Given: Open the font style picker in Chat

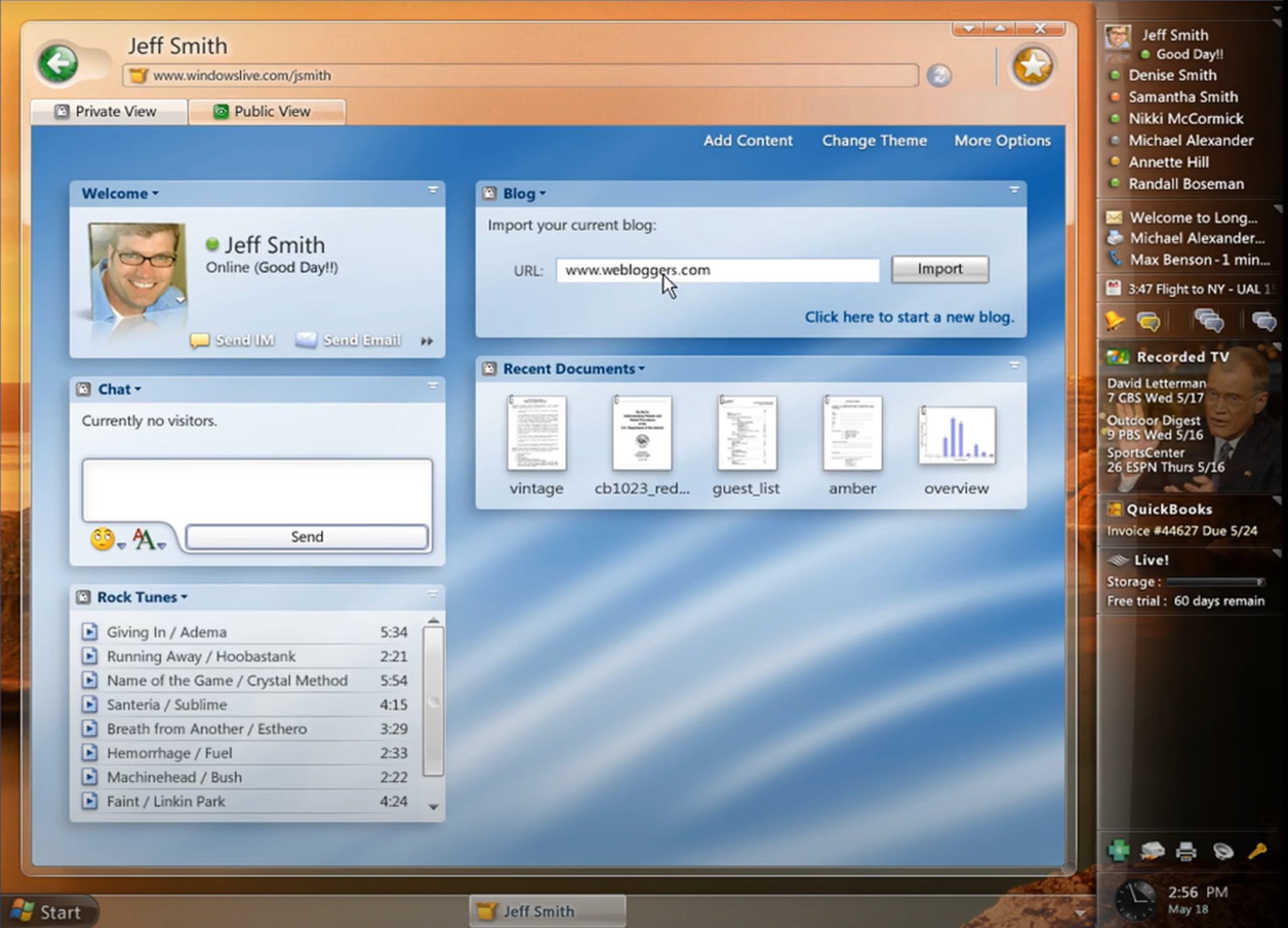Looking at the screenshot, I should click(149, 539).
